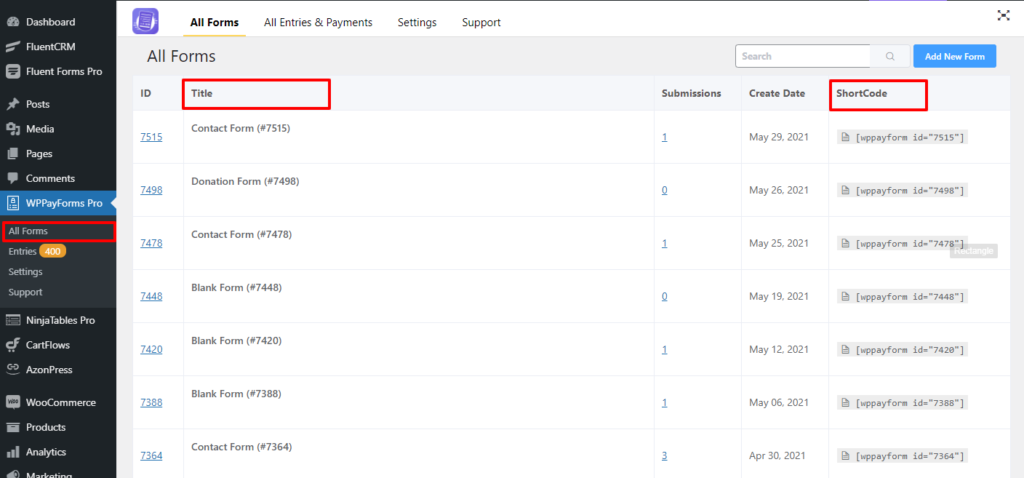Copy shortcode icon for form 7515
This screenshot has height=478, width=1024.
tap(845, 137)
